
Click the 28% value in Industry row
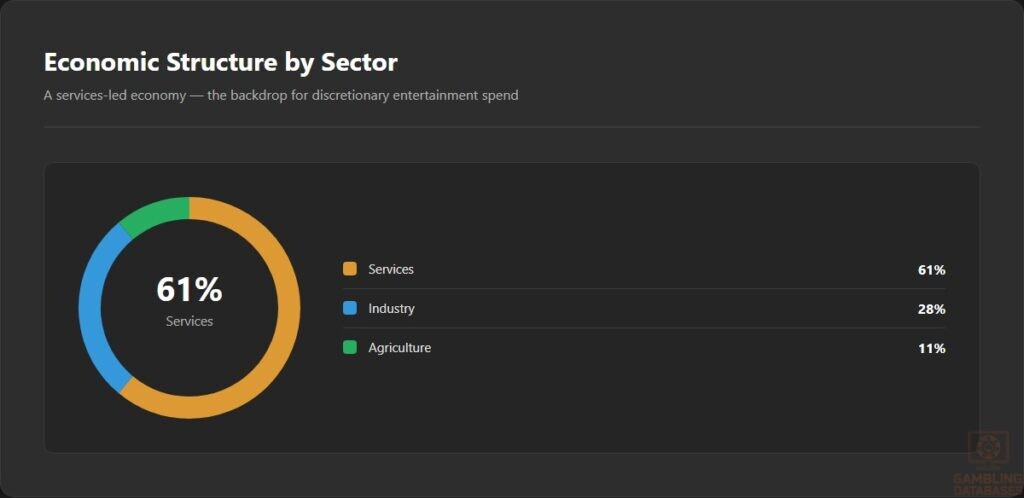click(x=931, y=309)
